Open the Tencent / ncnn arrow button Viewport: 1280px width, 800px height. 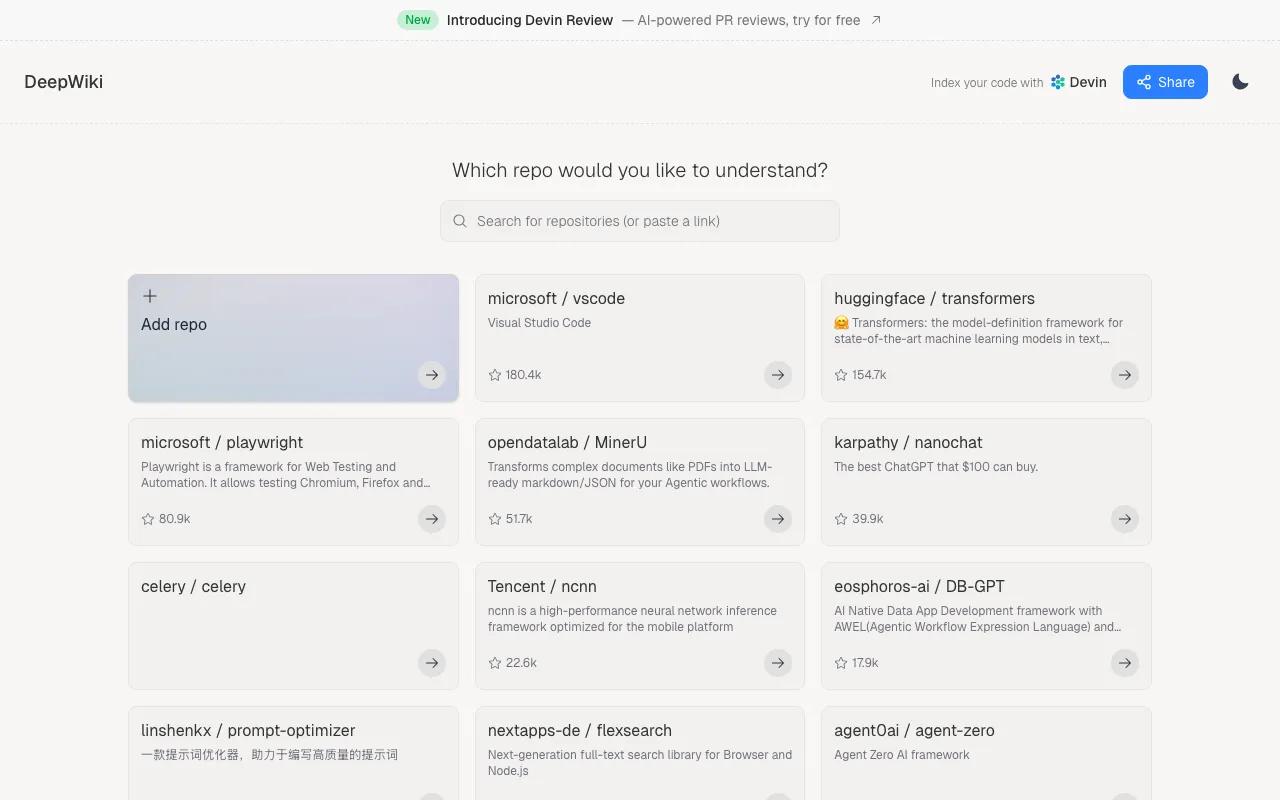tap(778, 663)
